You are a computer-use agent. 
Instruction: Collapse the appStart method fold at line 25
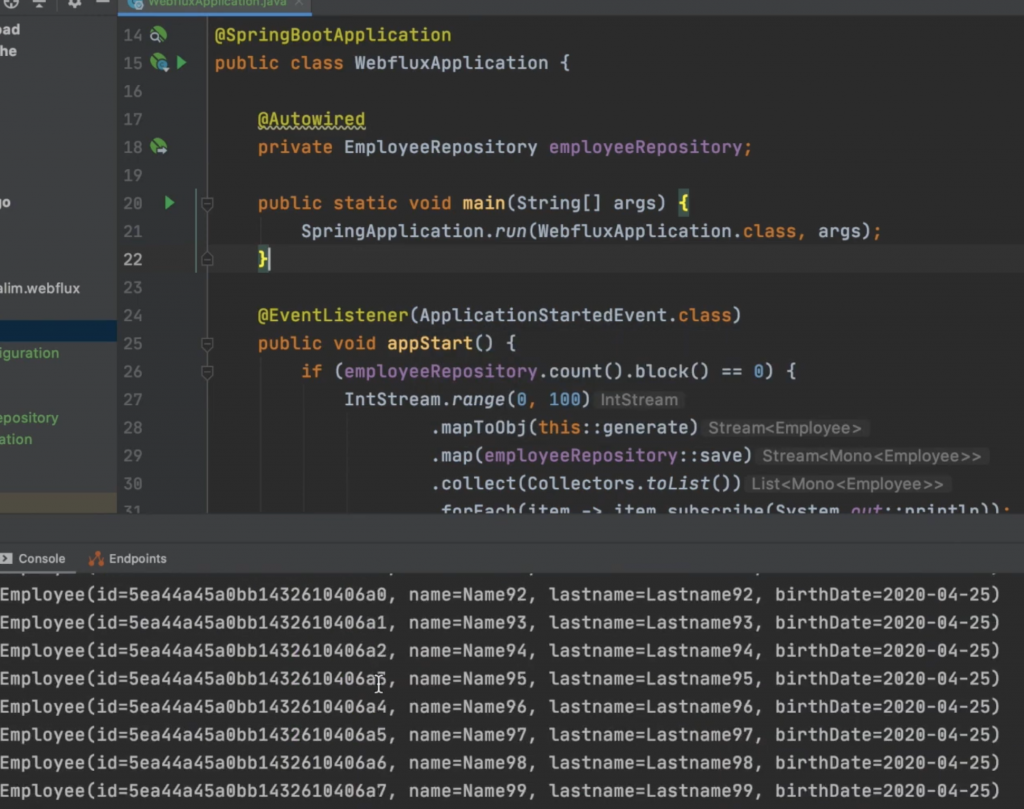click(207, 344)
